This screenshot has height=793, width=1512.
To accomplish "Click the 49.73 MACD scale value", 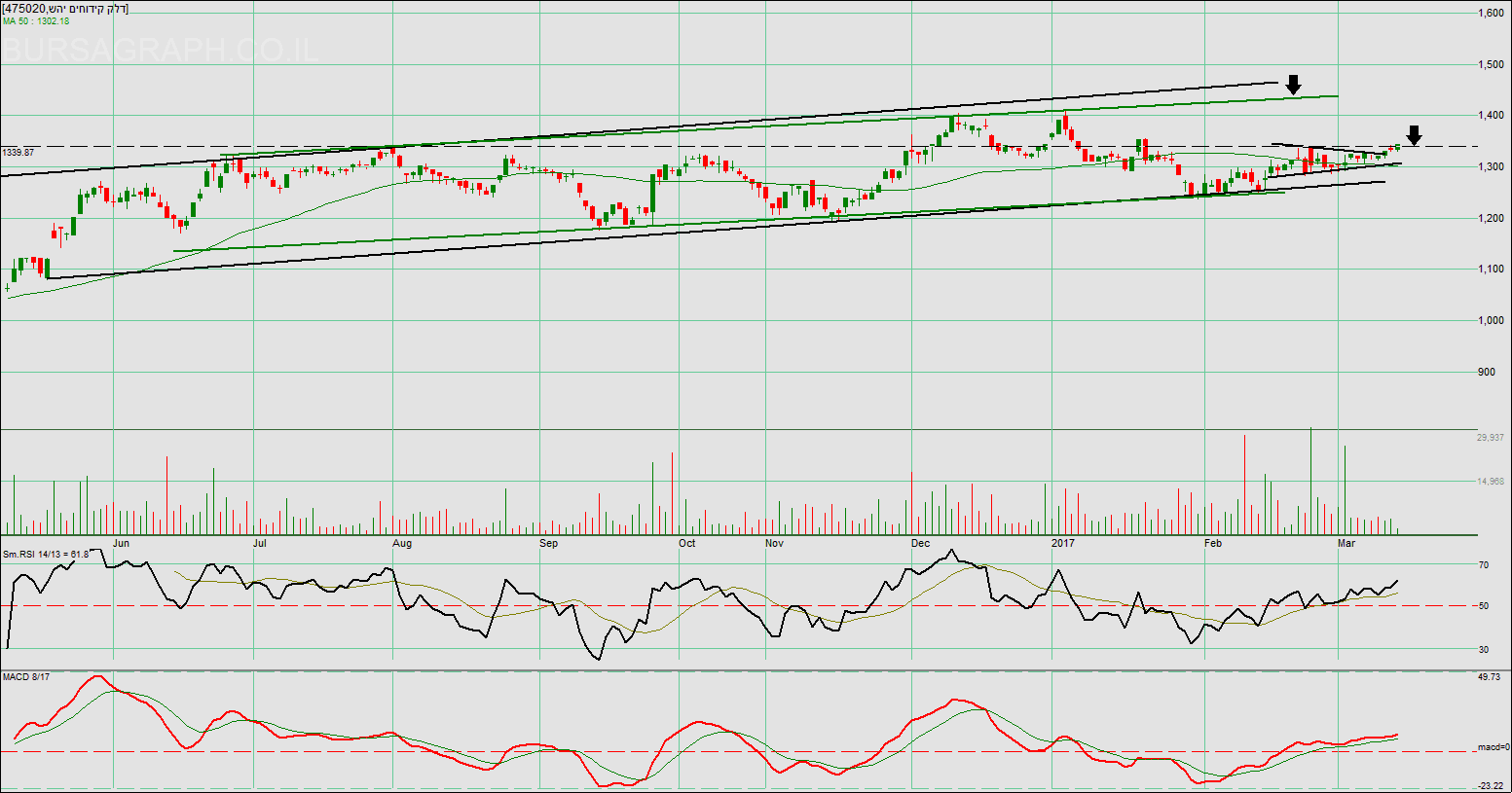I will tap(1489, 676).
